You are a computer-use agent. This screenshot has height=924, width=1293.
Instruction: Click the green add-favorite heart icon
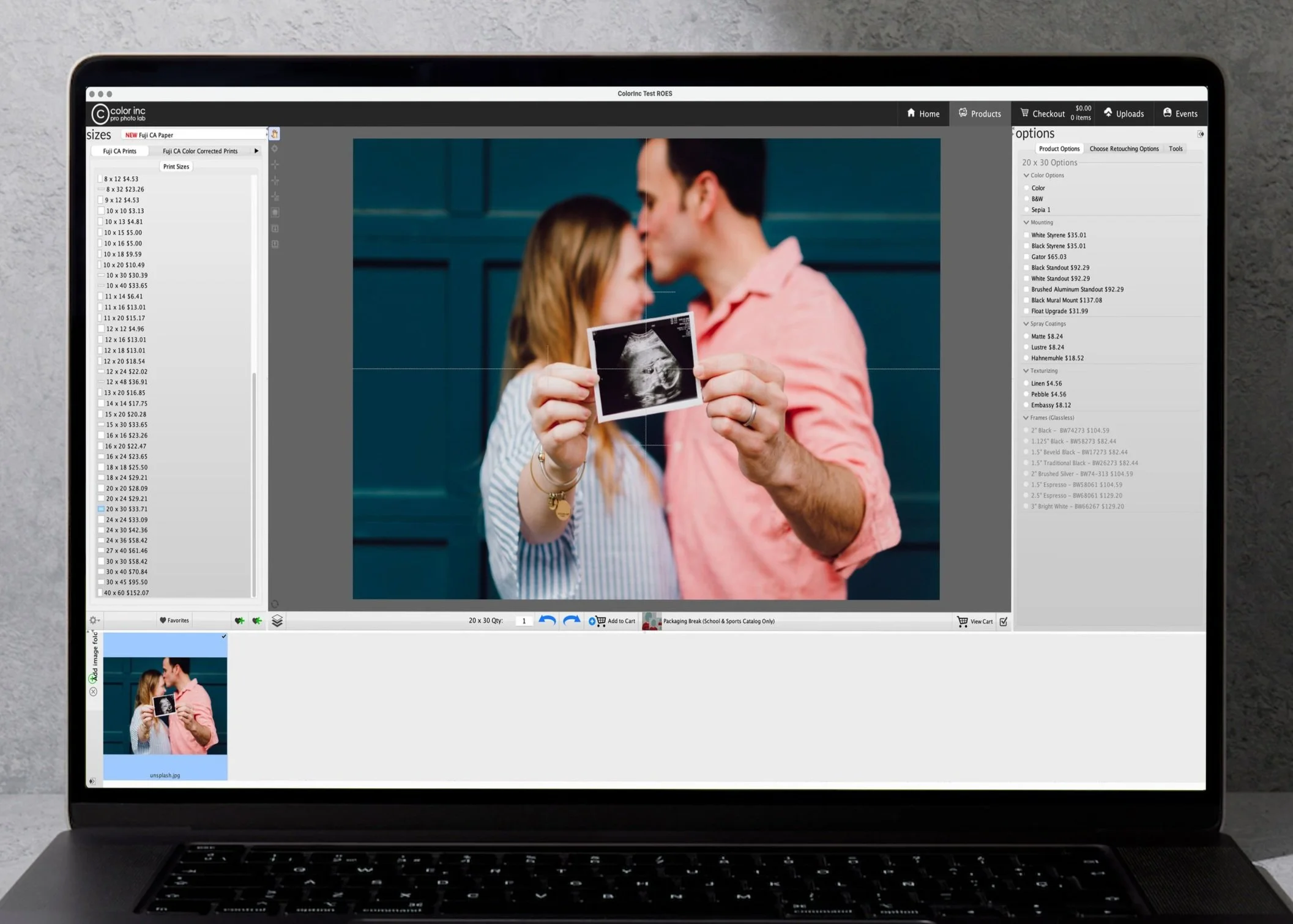click(x=240, y=620)
